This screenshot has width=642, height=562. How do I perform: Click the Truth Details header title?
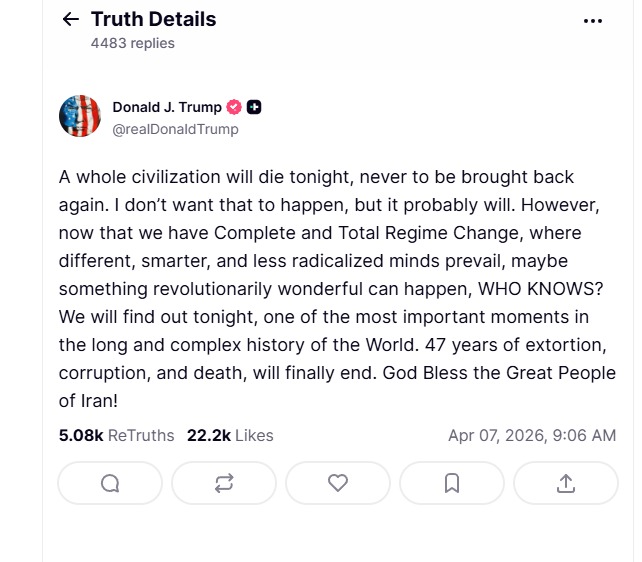pyautogui.click(x=153, y=19)
